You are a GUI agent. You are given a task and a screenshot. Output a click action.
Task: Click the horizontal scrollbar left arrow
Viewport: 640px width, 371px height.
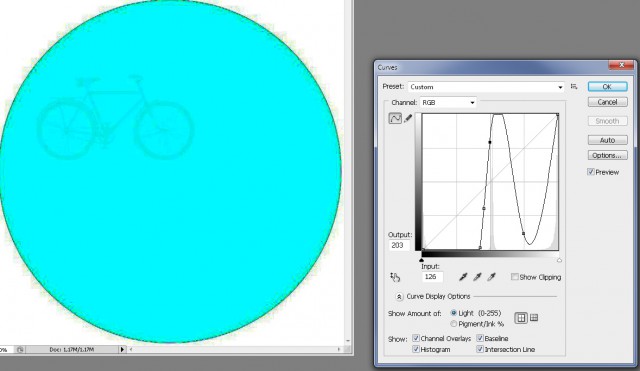pyautogui.click(x=131, y=349)
